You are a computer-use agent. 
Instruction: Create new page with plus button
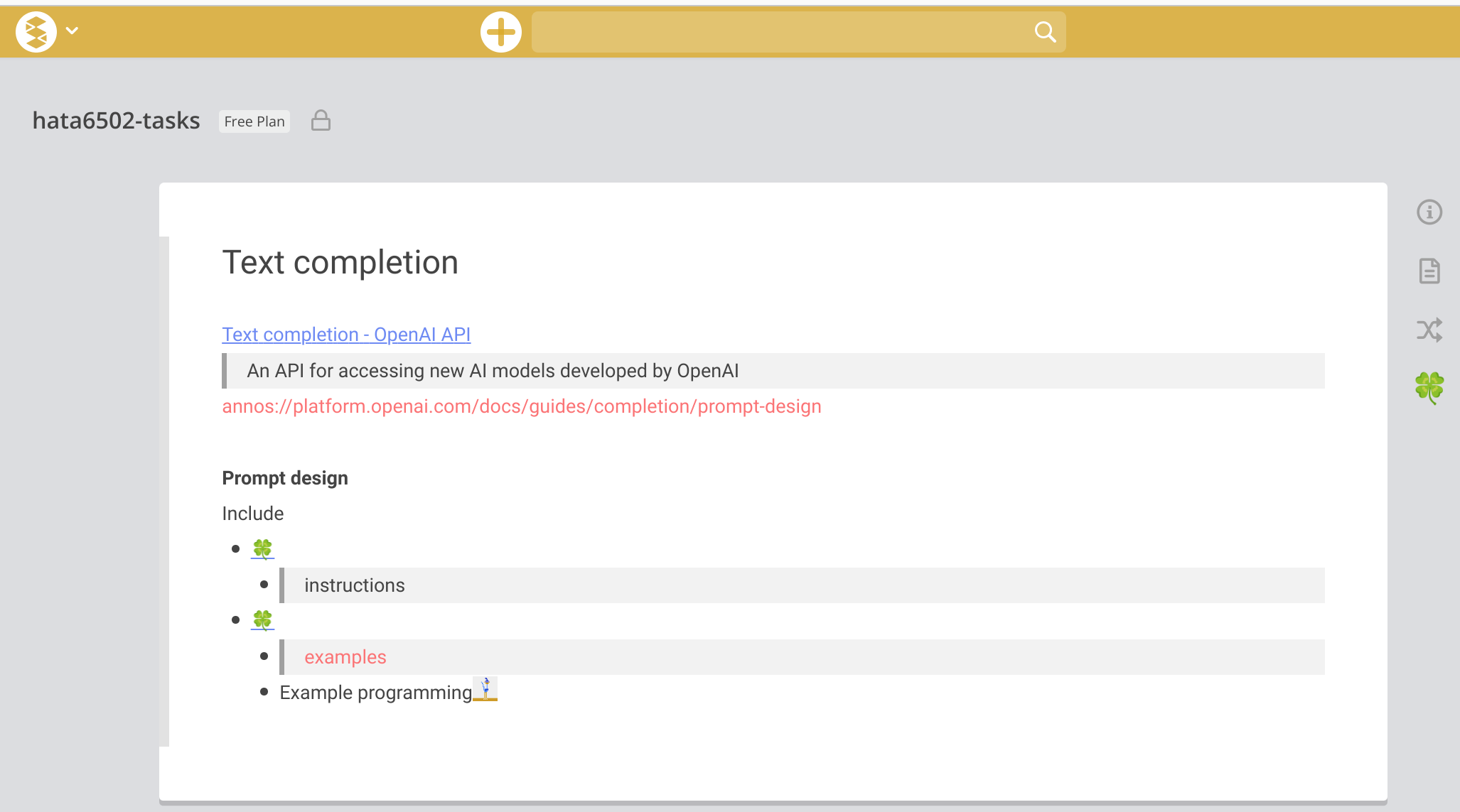pyautogui.click(x=500, y=32)
